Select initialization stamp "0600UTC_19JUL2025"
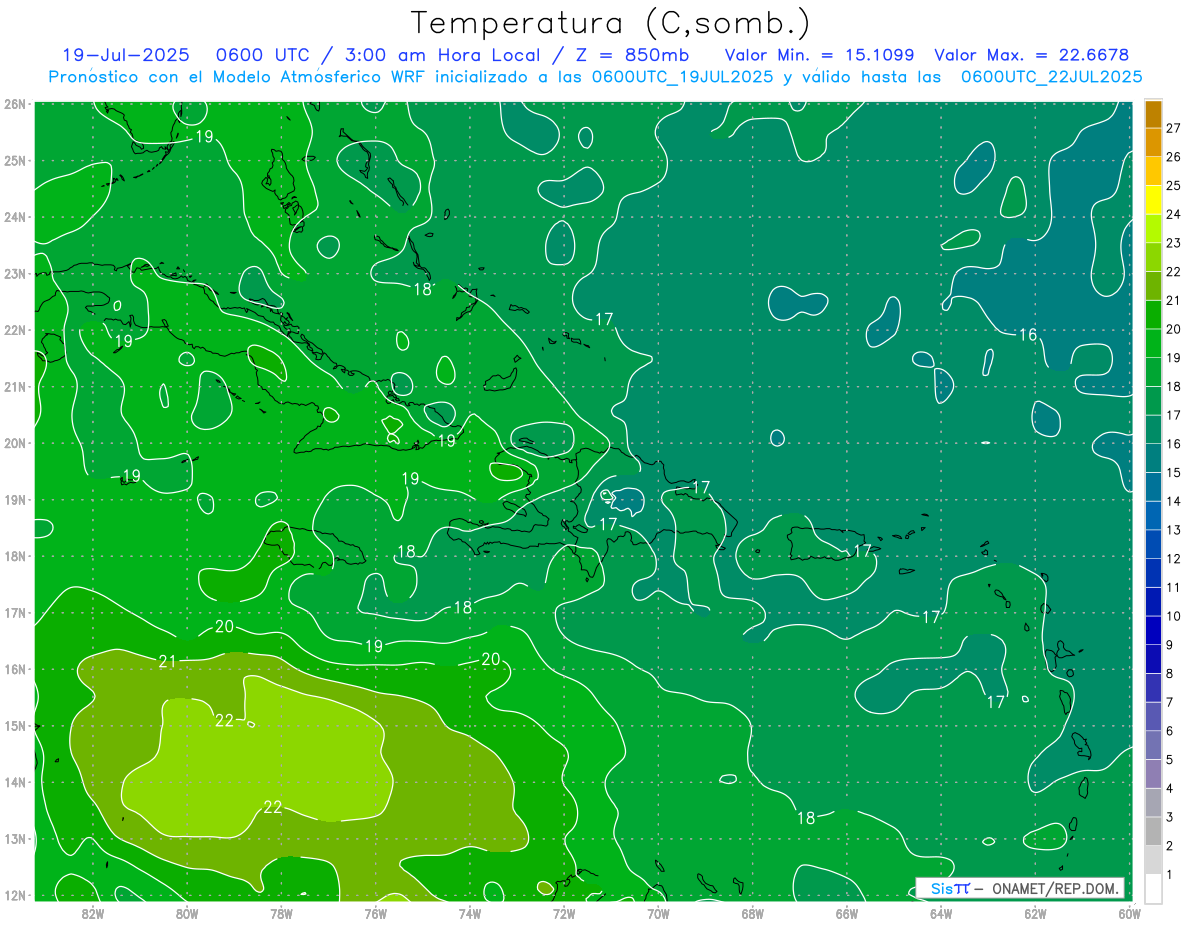The width and height of the screenshot is (1200, 927). [682, 76]
